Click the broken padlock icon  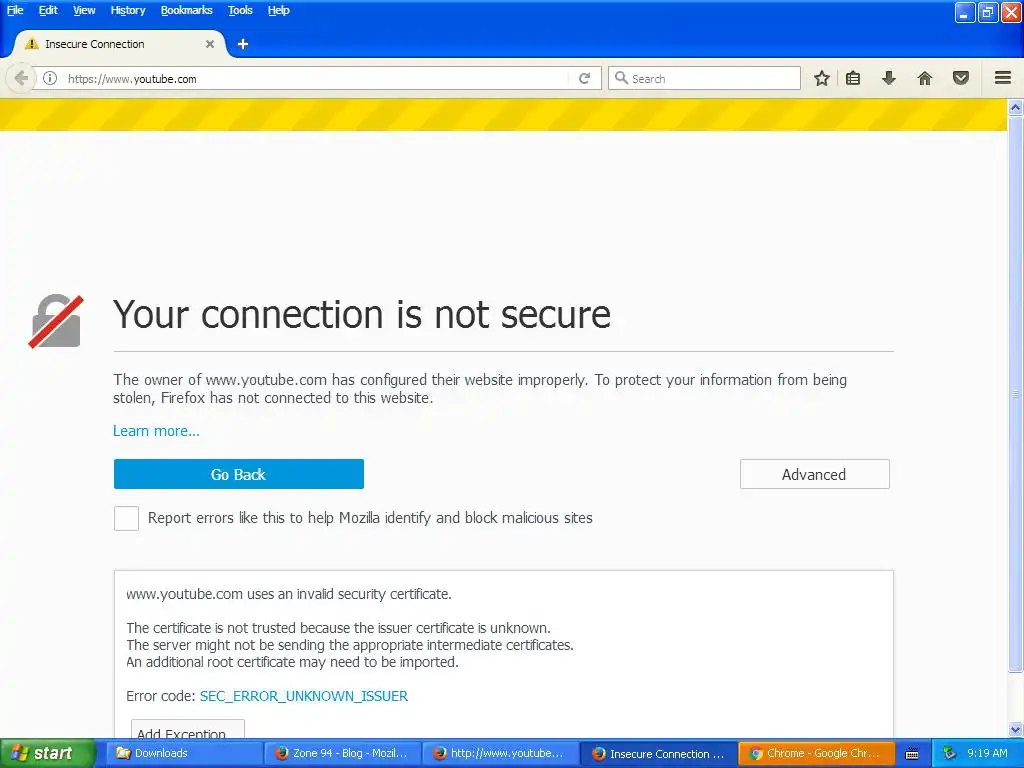point(56,321)
